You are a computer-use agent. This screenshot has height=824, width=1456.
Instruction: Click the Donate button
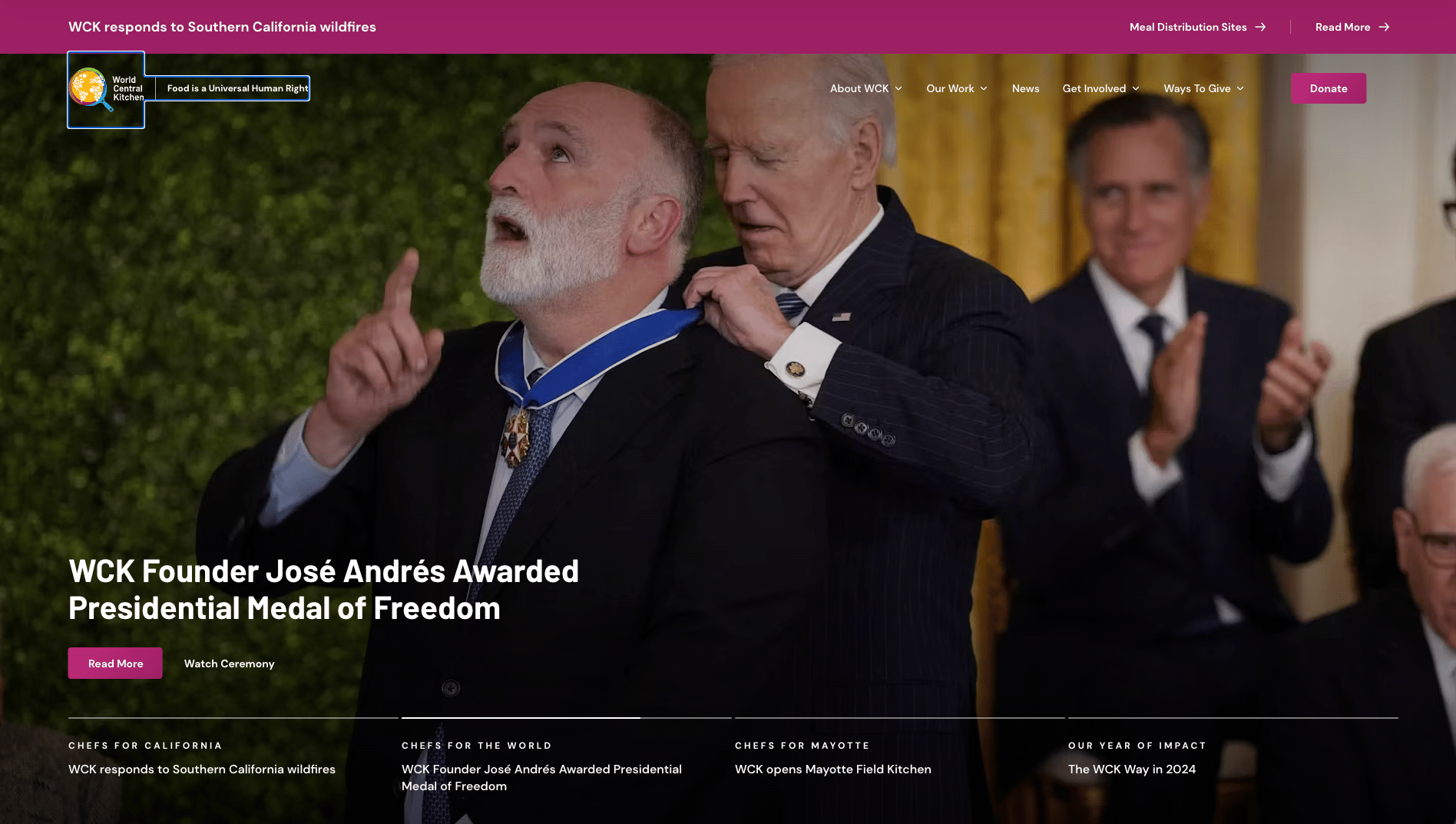[x=1329, y=88]
